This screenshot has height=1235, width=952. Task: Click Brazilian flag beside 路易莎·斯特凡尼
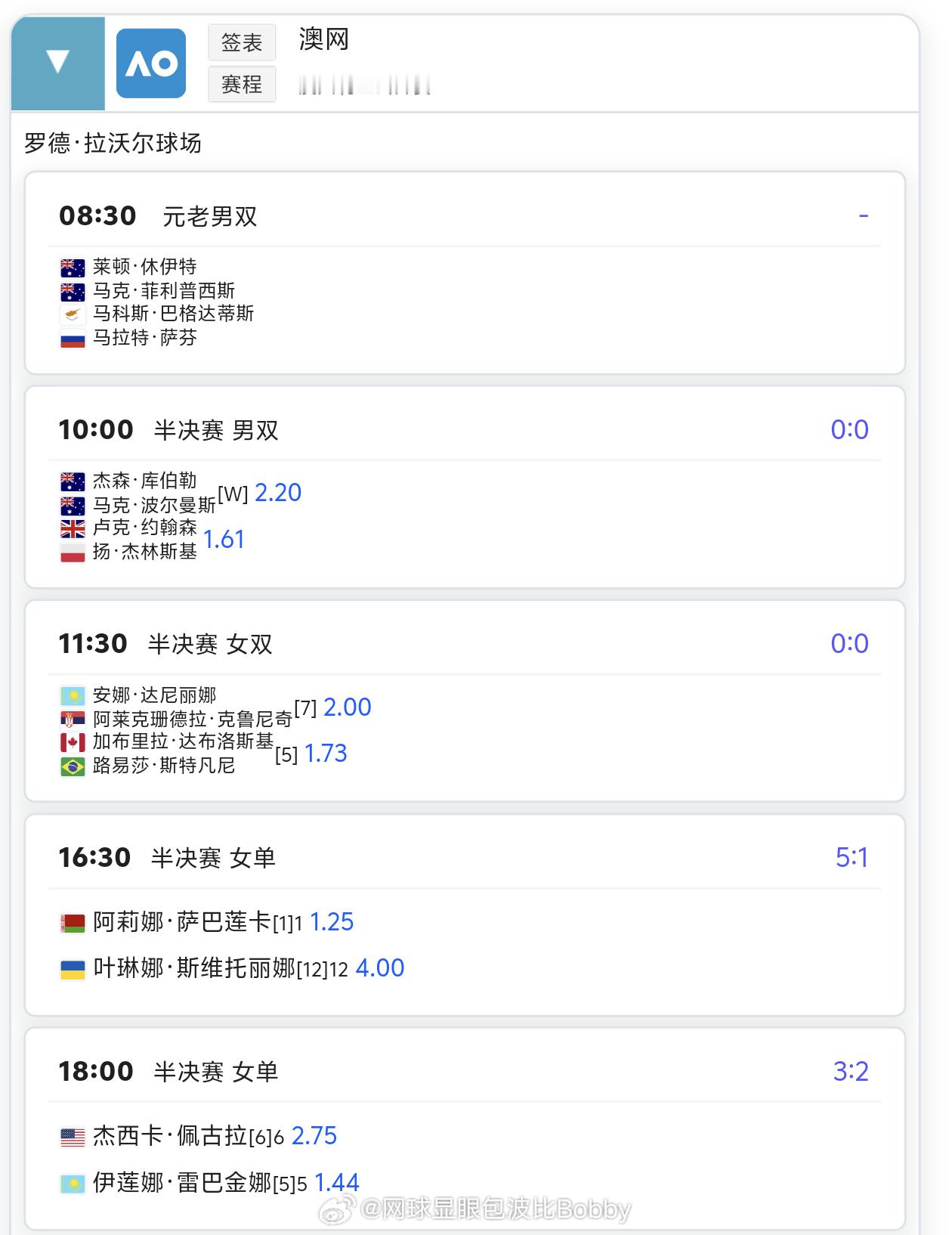coord(73,766)
